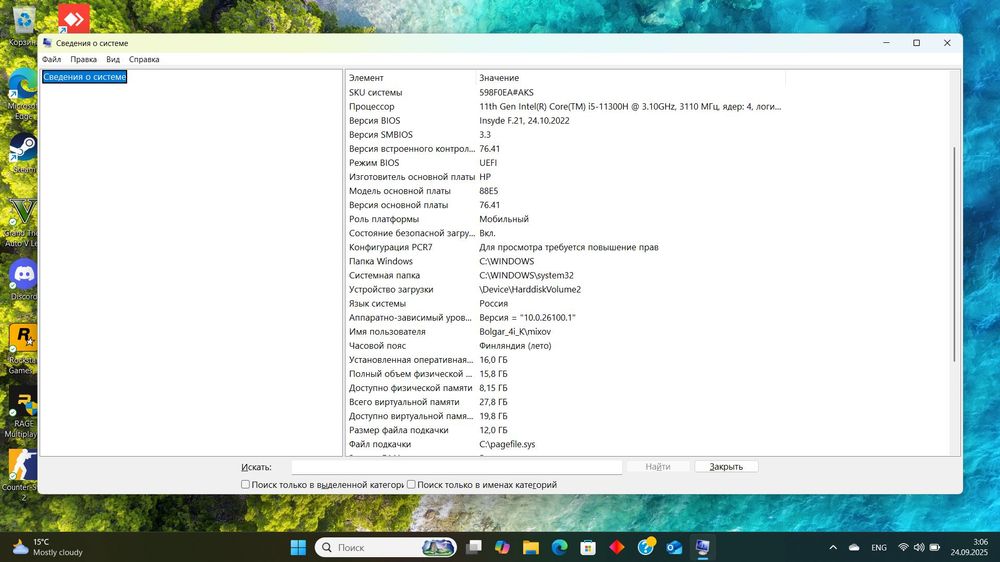Open Copilot from the taskbar
This screenshot has width=1000, height=562.
pos(502,547)
